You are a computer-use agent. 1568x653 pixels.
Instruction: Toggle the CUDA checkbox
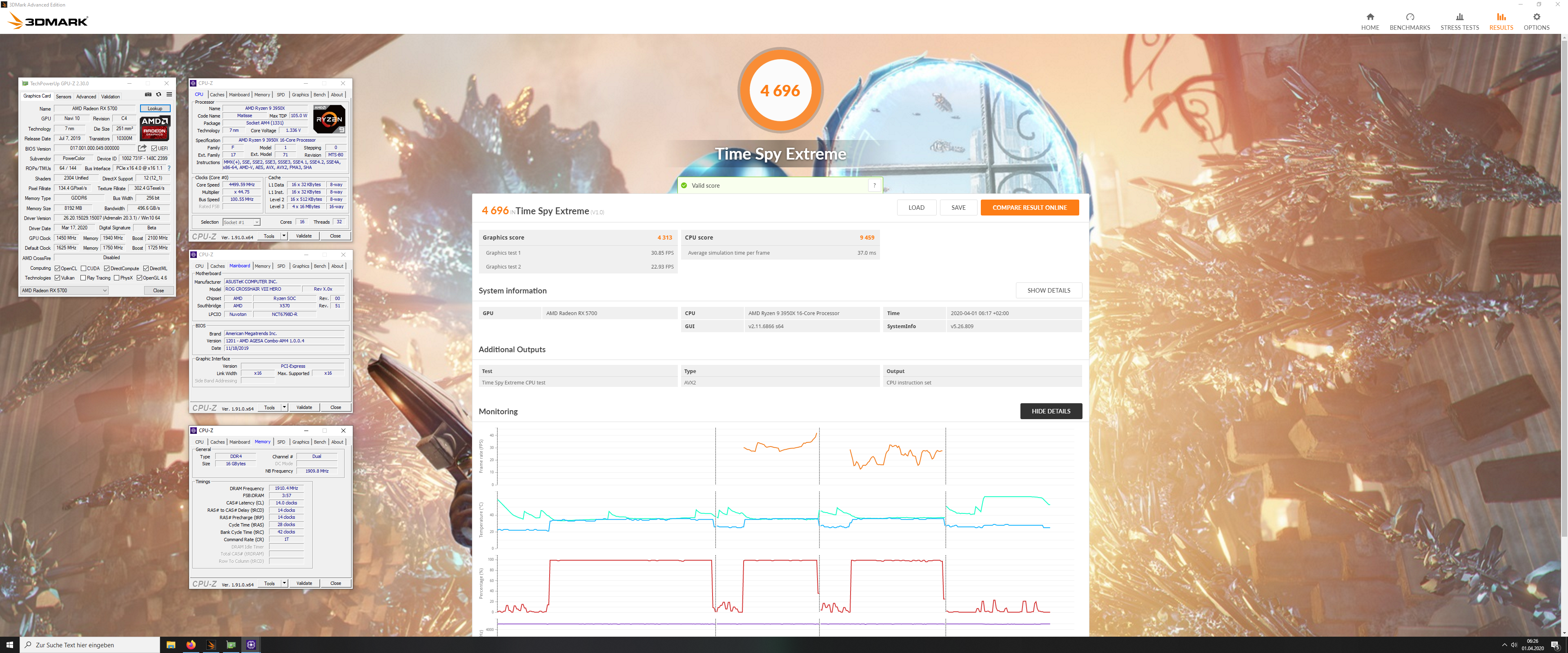pos(83,269)
